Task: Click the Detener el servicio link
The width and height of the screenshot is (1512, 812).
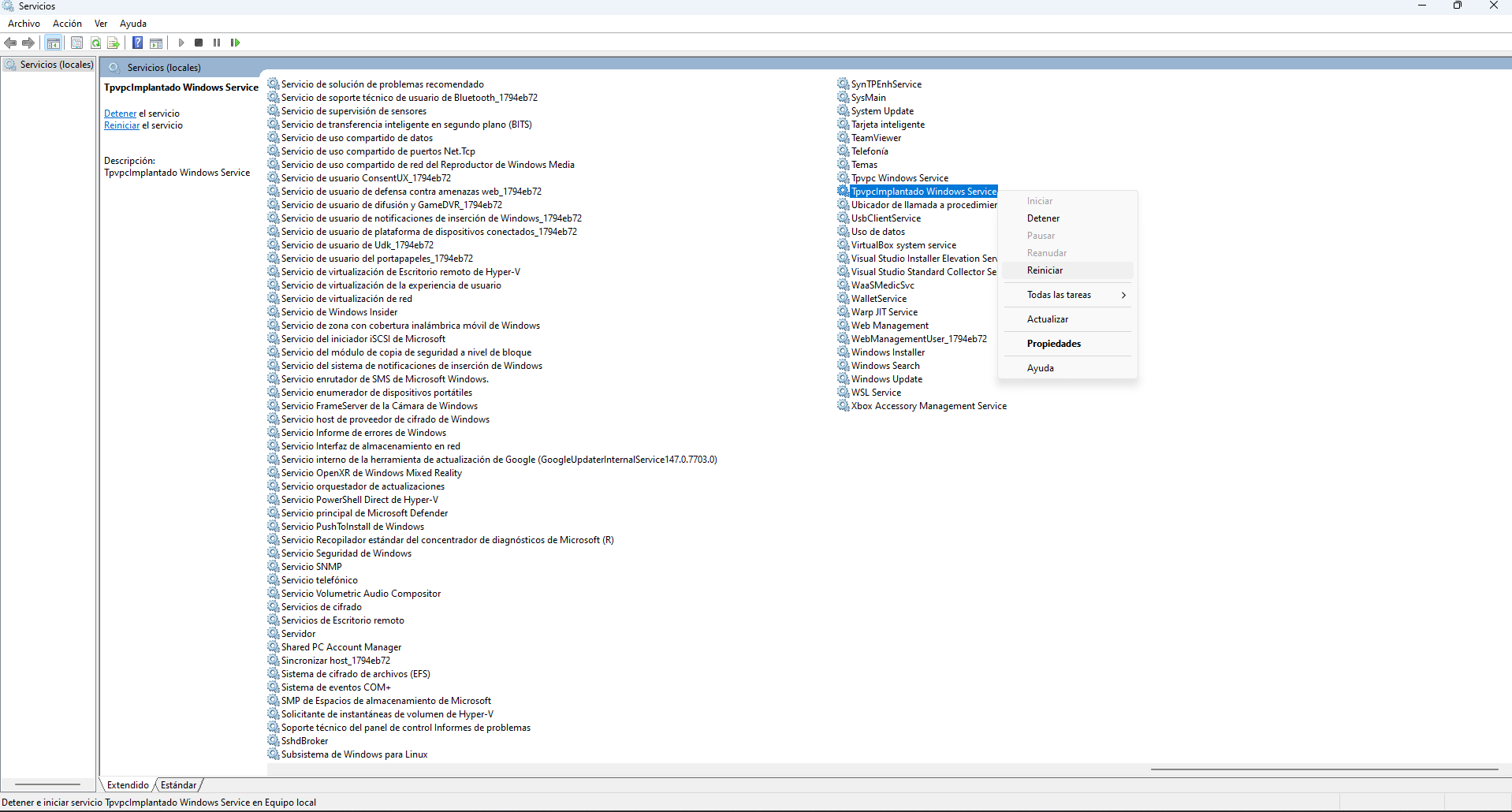Action: point(120,114)
